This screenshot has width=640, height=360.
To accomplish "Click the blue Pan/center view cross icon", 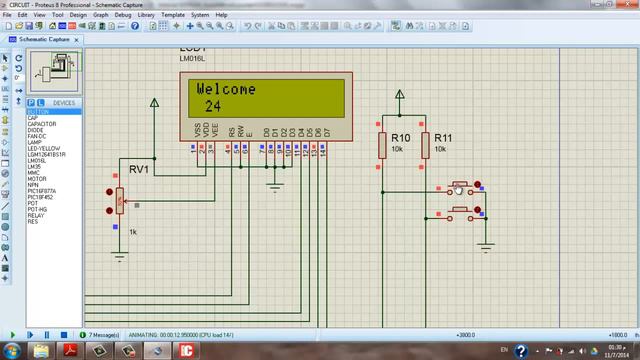I will (x=190, y=26).
